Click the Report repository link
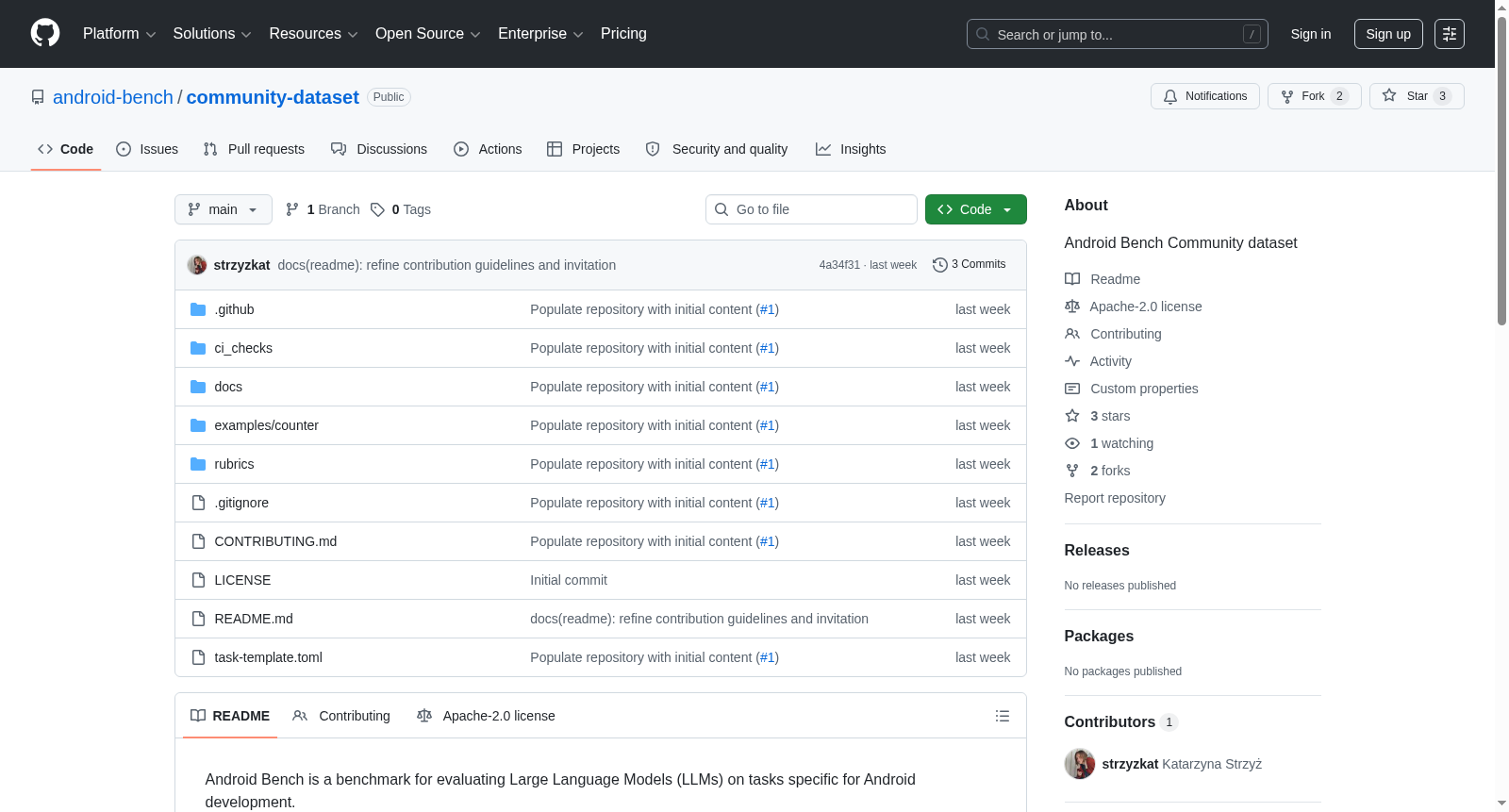The width and height of the screenshot is (1509, 812). pos(1115,498)
